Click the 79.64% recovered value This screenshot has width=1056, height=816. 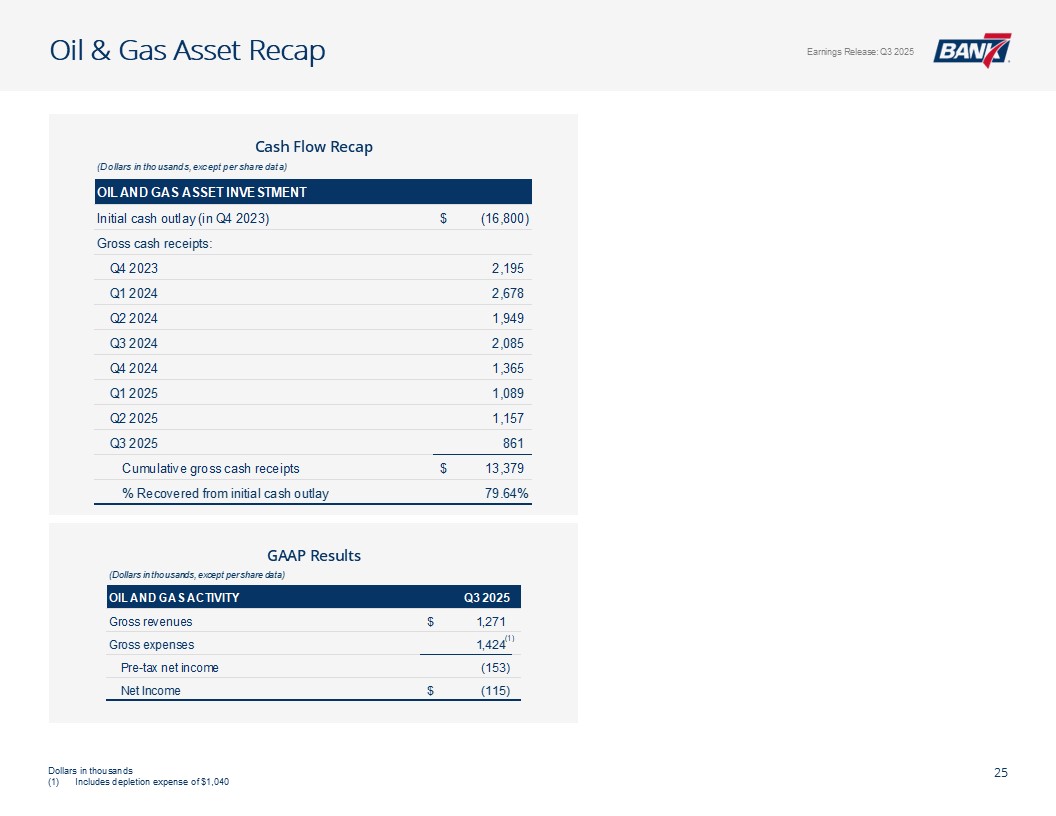click(504, 493)
